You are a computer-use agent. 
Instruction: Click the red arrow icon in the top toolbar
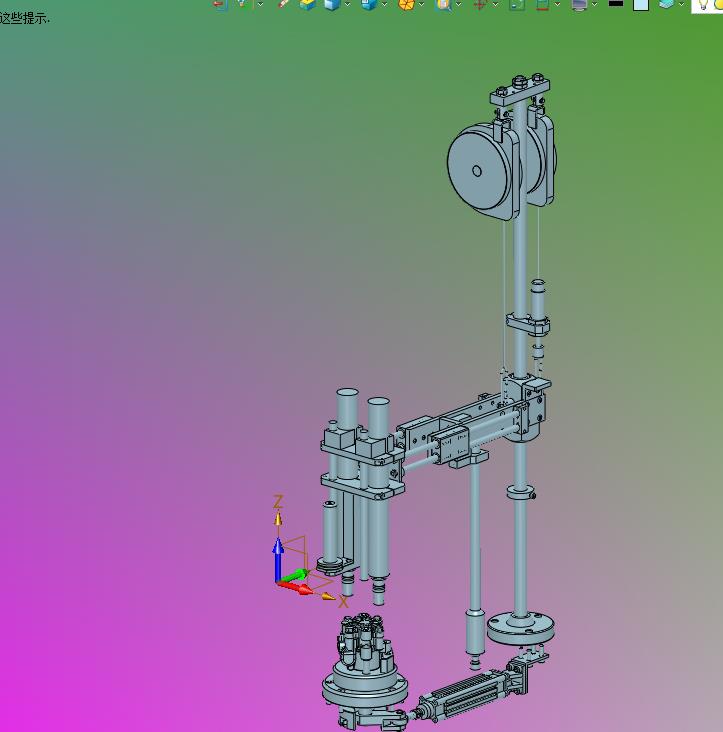click(220, 4)
